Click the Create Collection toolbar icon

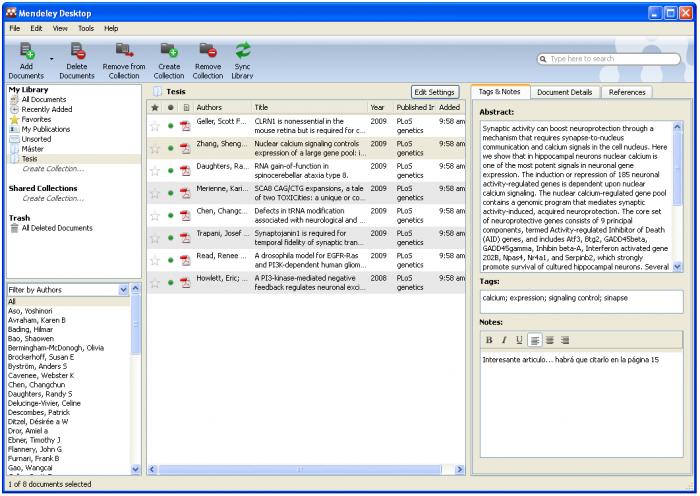click(169, 51)
